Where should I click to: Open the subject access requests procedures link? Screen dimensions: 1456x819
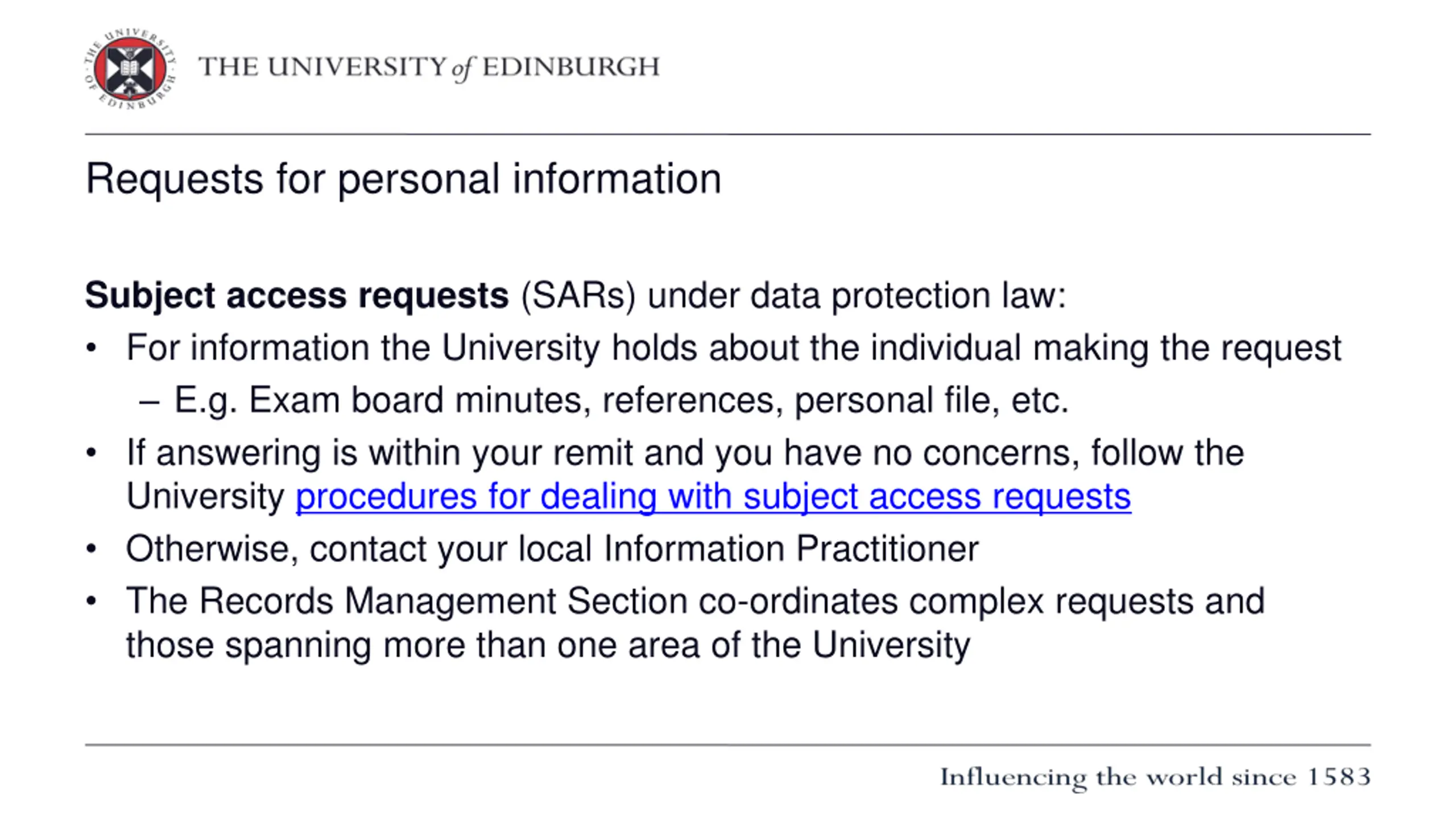coord(713,497)
